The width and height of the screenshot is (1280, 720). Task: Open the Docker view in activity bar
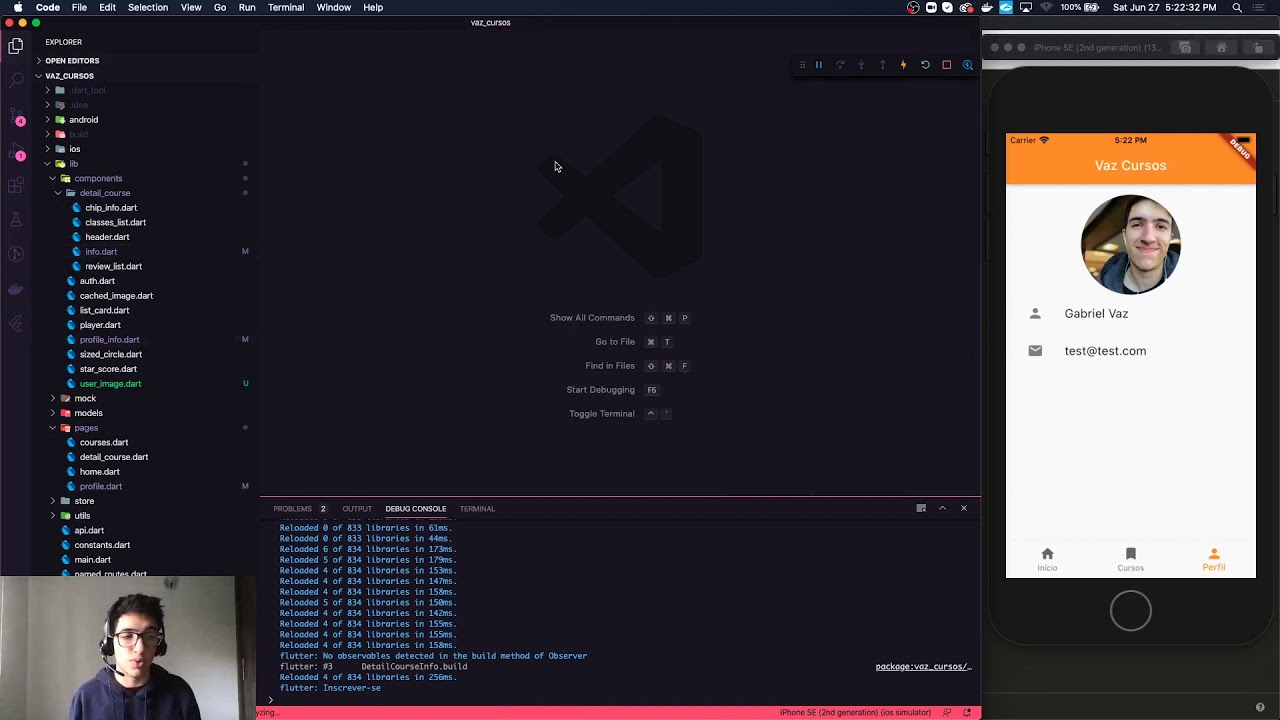point(16,289)
